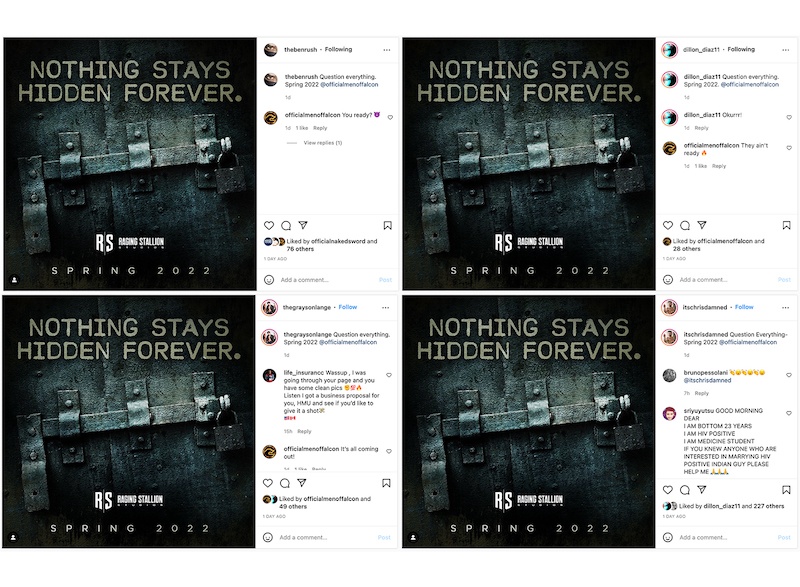800x587 pixels.
Task: Like dillon_diaz11's 'Okurrr!' comment
Action: 789,117
